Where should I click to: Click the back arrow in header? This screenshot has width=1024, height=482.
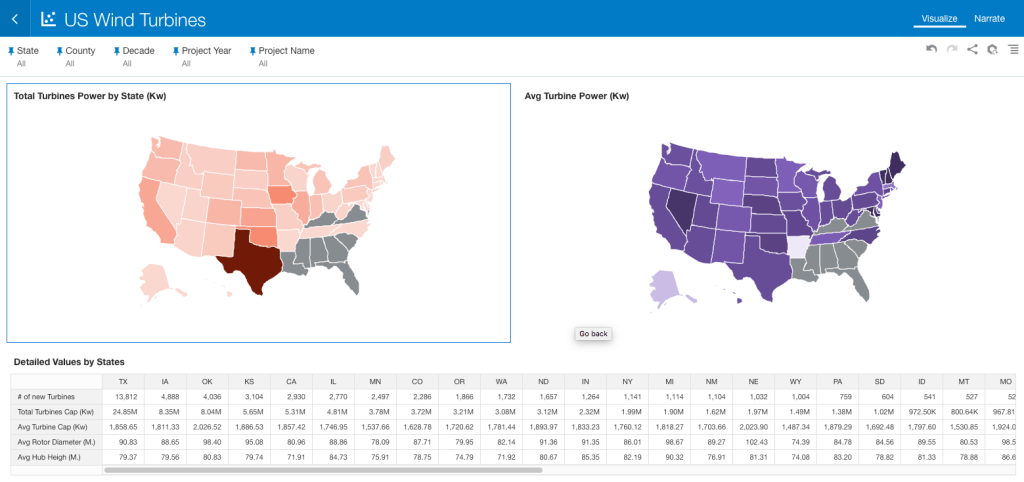(x=15, y=19)
